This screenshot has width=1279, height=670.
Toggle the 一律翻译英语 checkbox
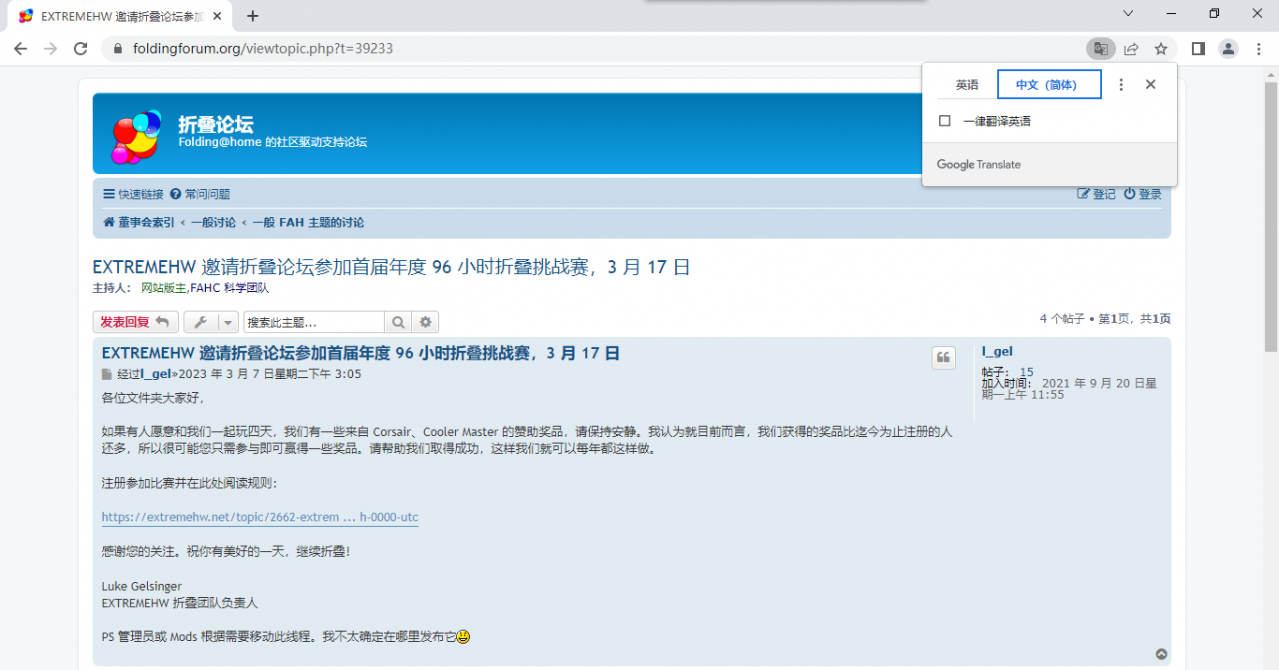[x=944, y=121]
